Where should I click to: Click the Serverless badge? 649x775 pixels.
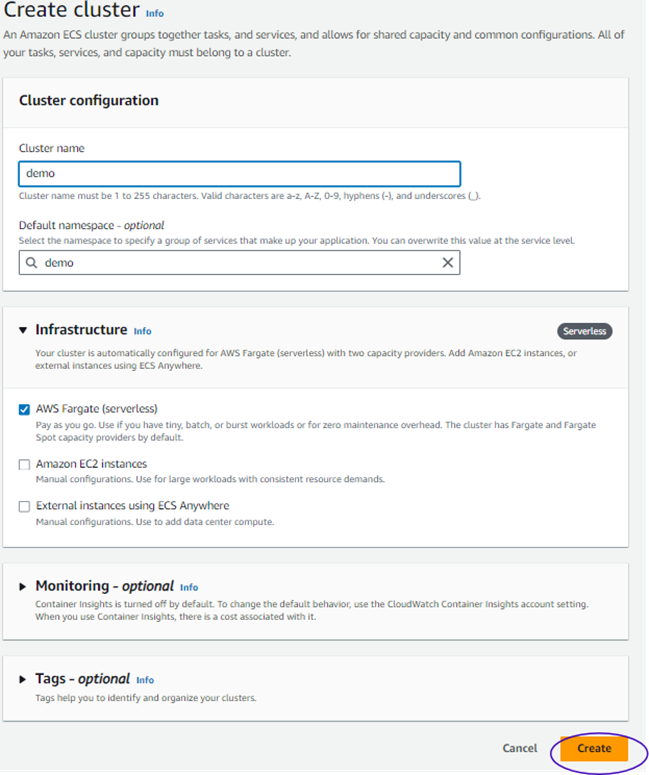click(x=584, y=331)
